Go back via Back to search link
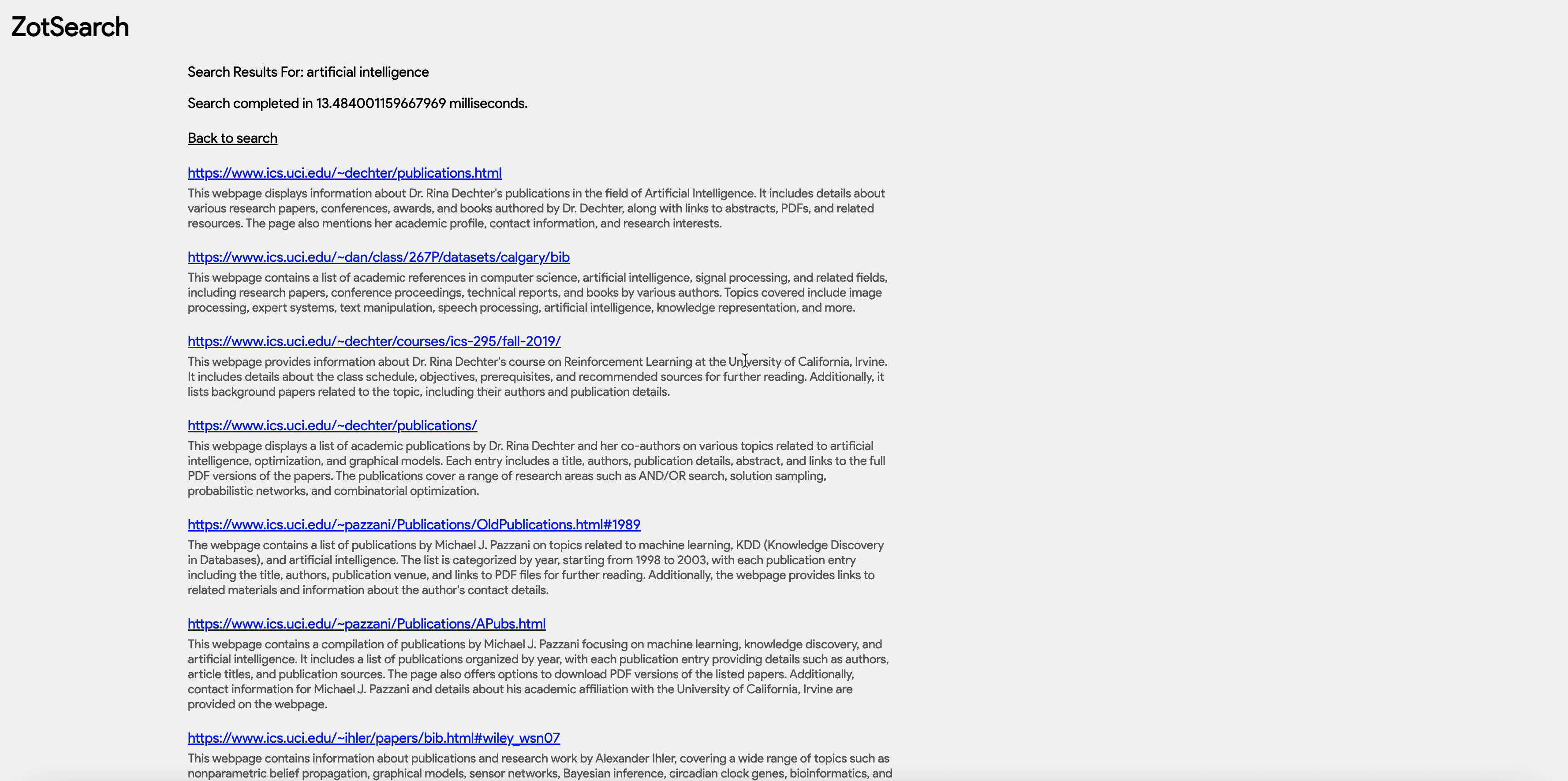Screen dimensions: 1568x781 click(232, 138)
